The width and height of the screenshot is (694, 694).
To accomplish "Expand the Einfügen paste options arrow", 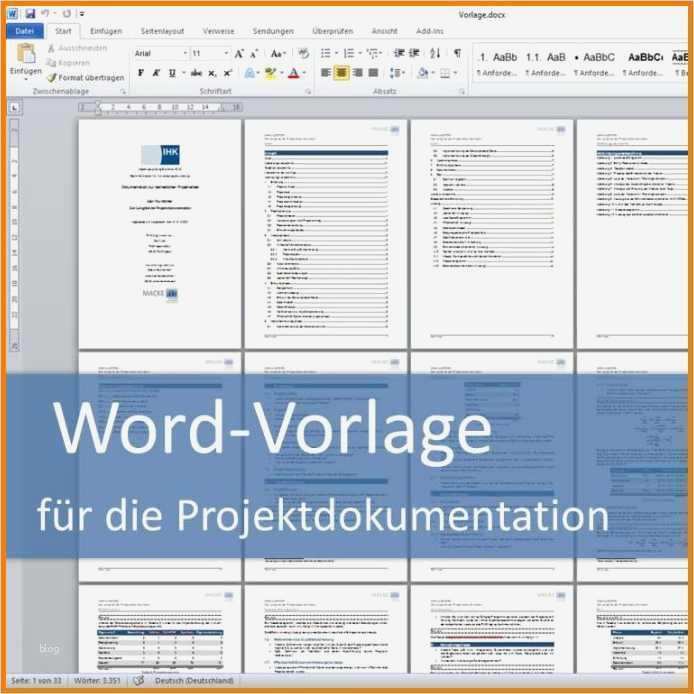I will pos(26,80).
